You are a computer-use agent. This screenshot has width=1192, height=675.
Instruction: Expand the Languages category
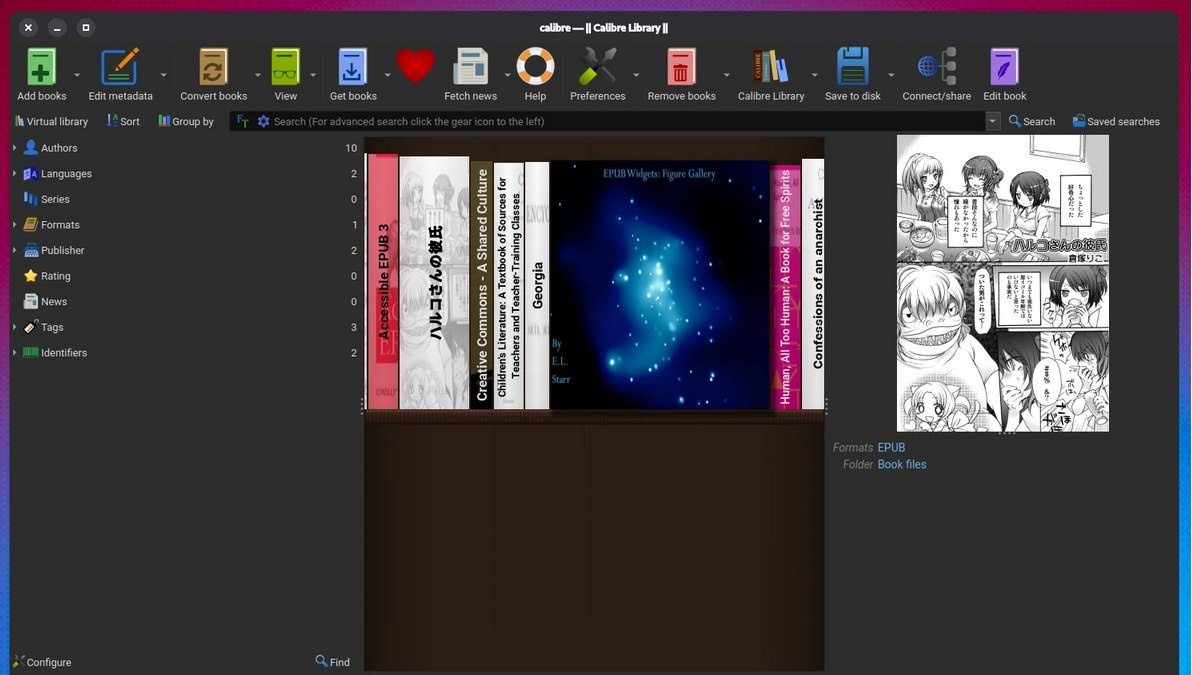click(x=14, y=173)
